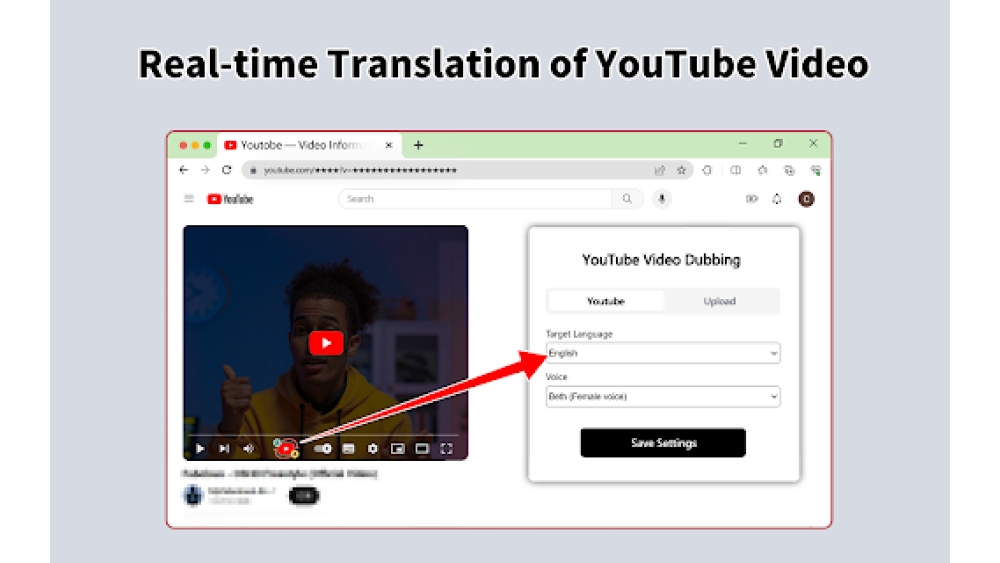This screenshot has height=563, width=1000.
Task: Click the dark subscribe button below video
Action: (304, 495)
